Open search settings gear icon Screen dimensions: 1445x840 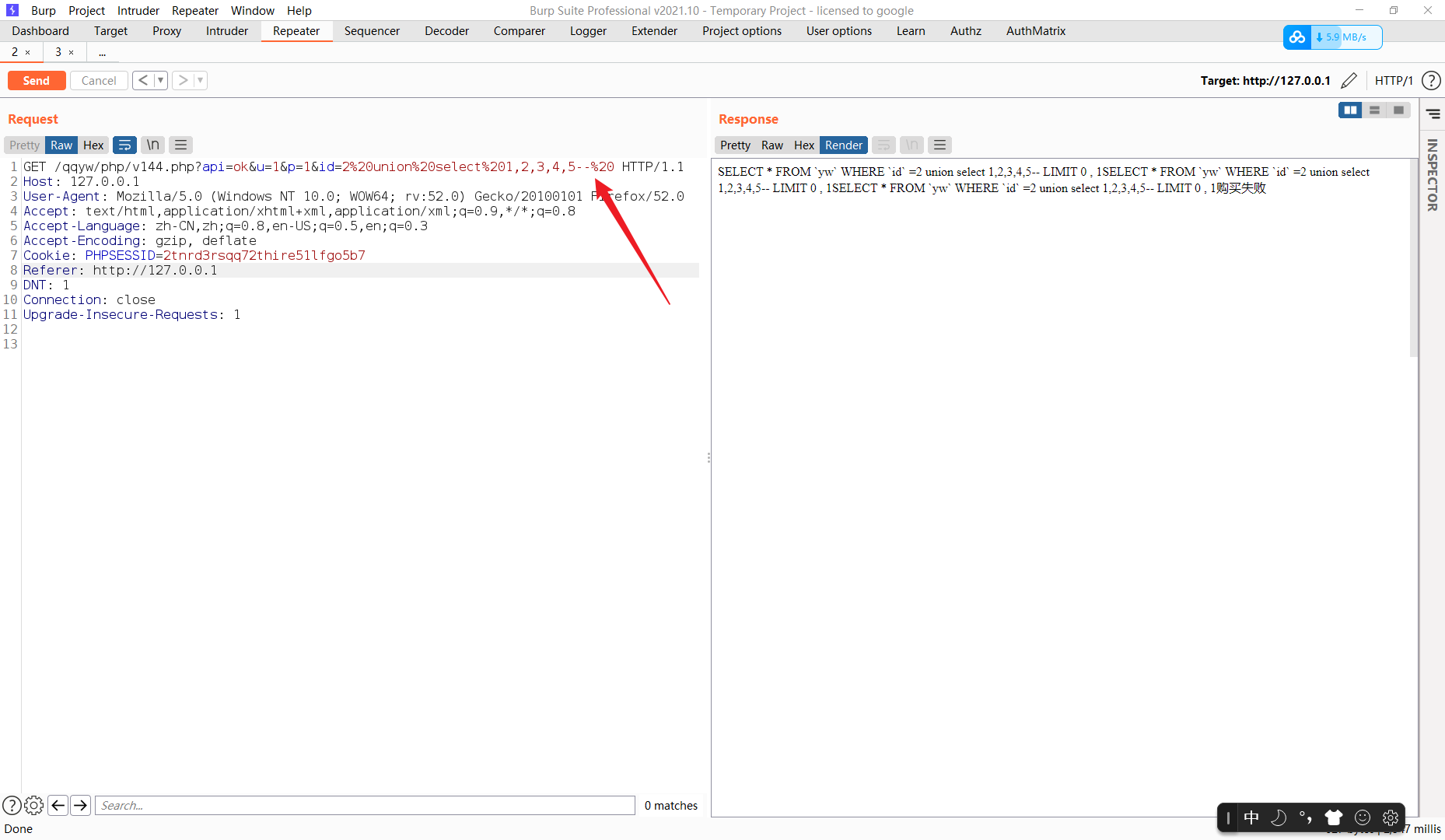pyautogui.click(x=34, y=805)
